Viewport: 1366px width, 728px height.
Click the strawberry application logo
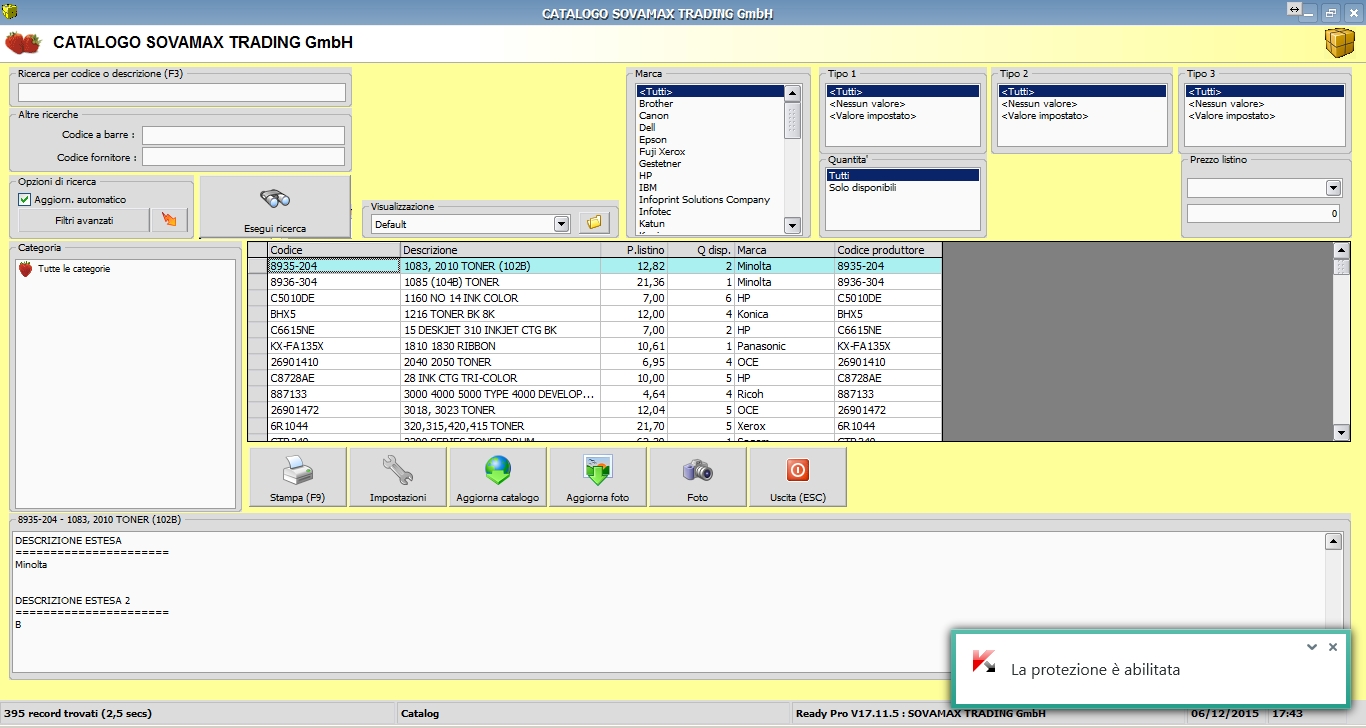23,43
